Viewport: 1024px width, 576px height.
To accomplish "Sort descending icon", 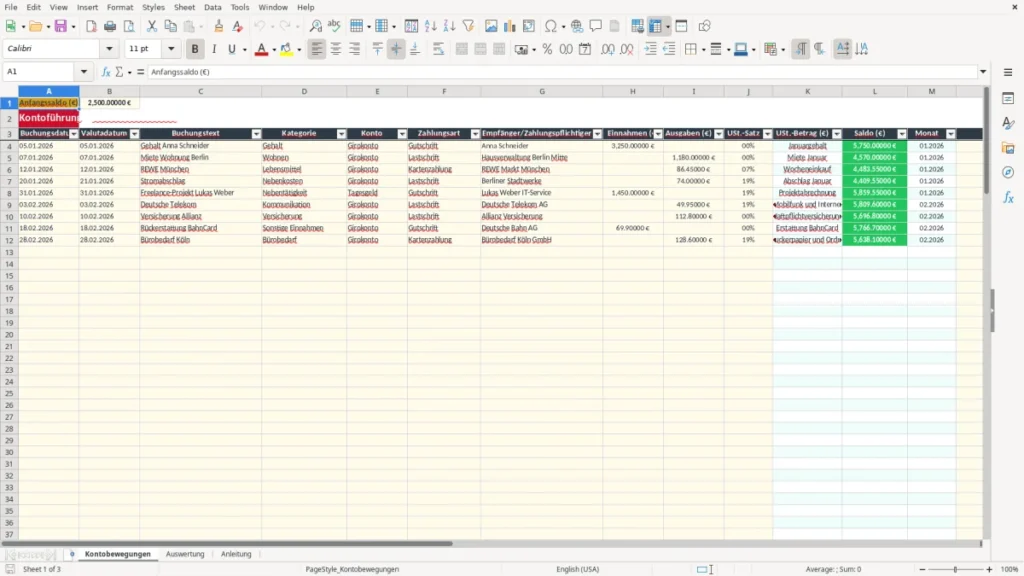I will point(449,26).
